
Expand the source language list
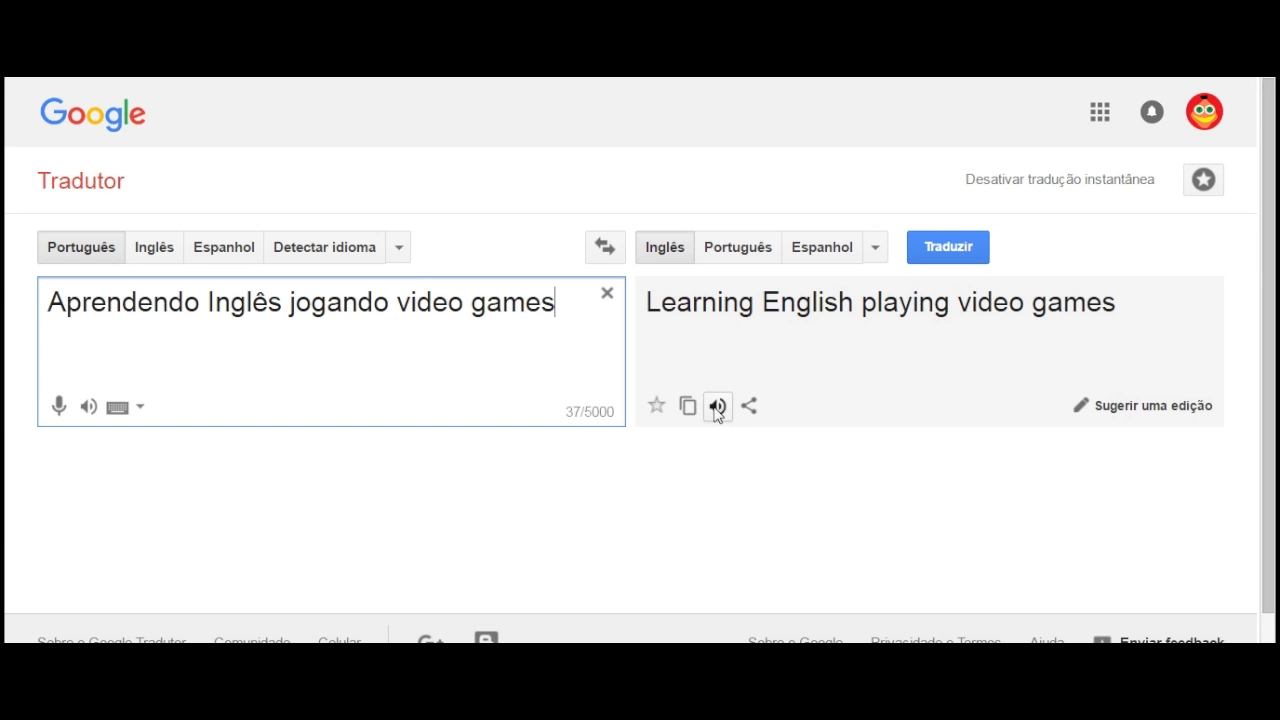(x=398, y=247)
